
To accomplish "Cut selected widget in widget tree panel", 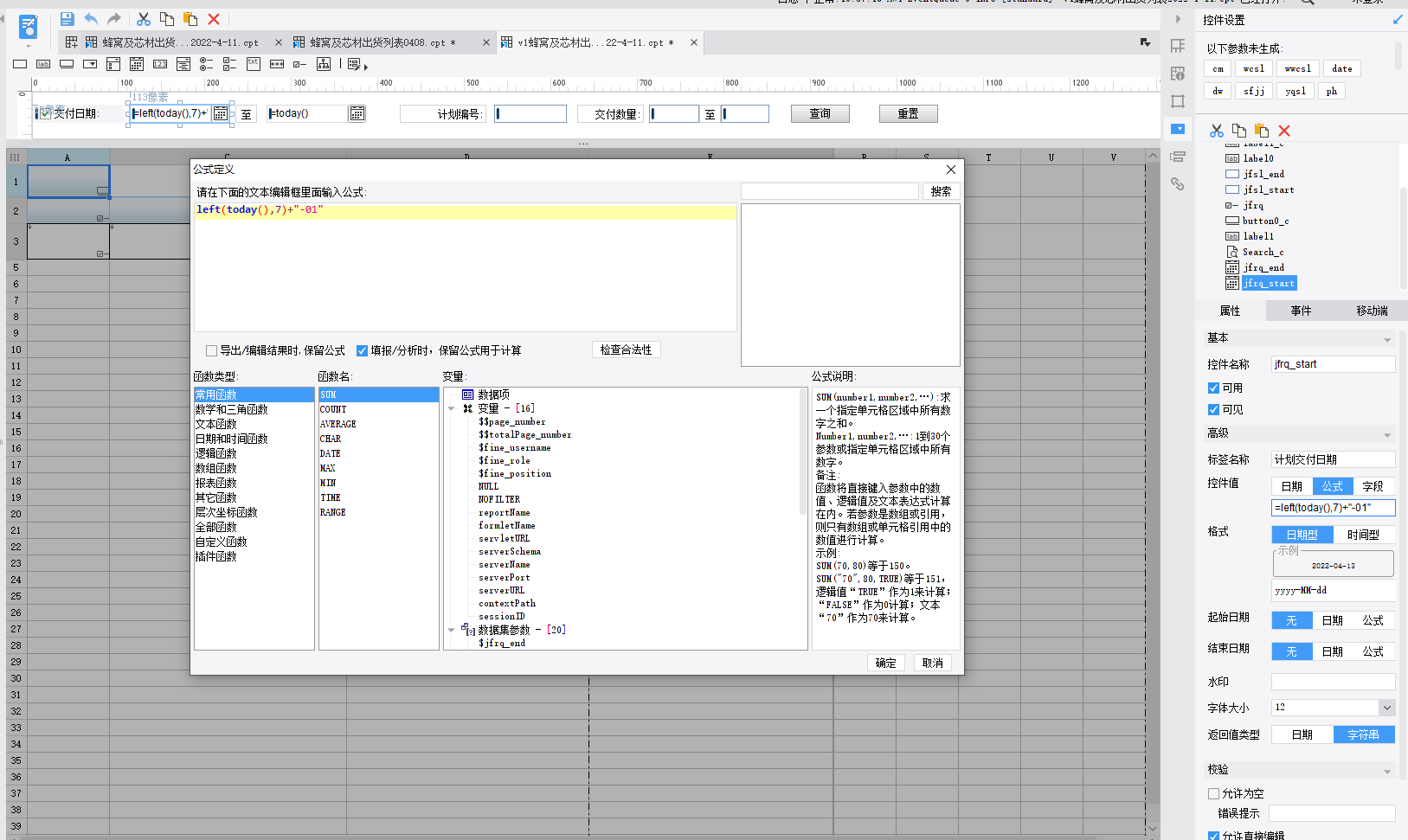I will pos(1217,131).
